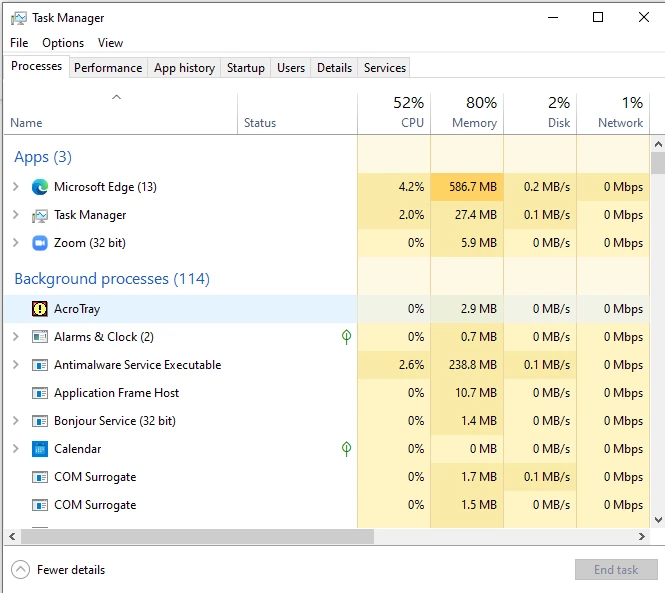This screenshot has height=593, width=665.
Task: Expand Alarms & Clock (2) group
Action: 16,337
